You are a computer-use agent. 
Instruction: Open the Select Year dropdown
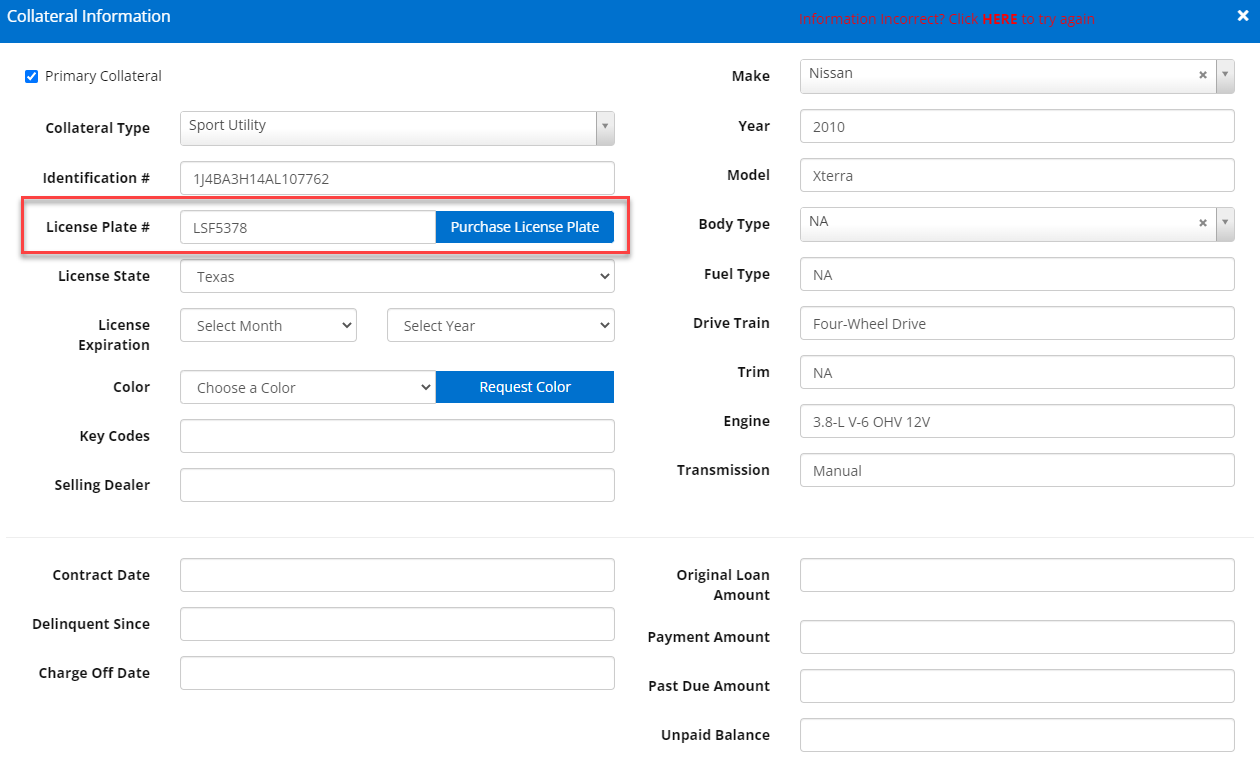point(501,325)
